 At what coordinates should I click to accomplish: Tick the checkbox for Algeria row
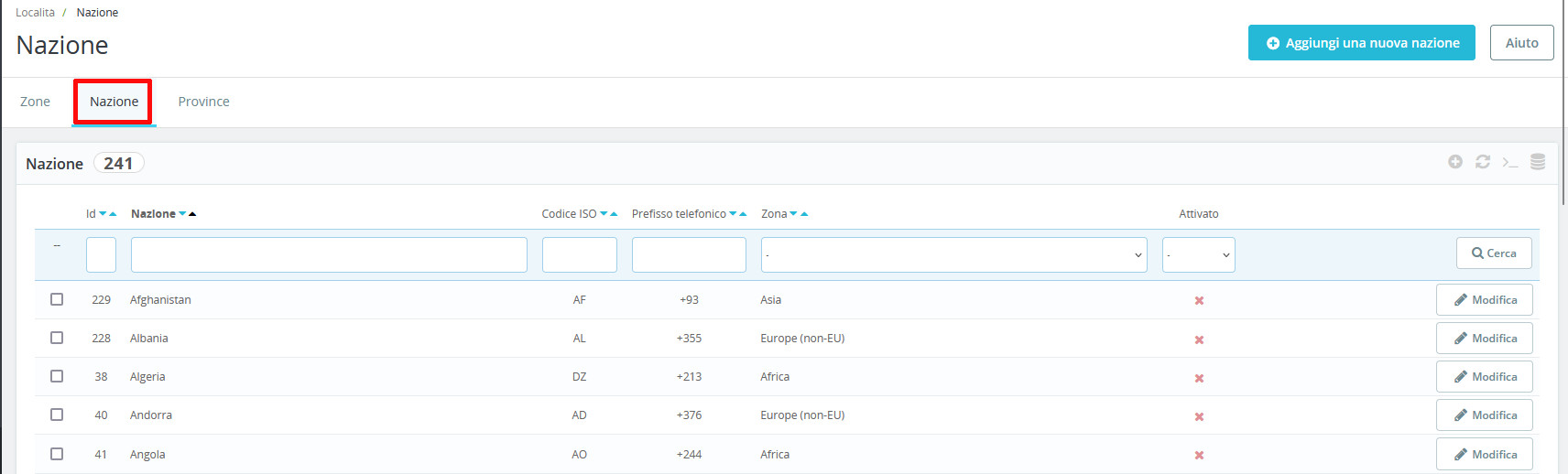pos(57,376)
